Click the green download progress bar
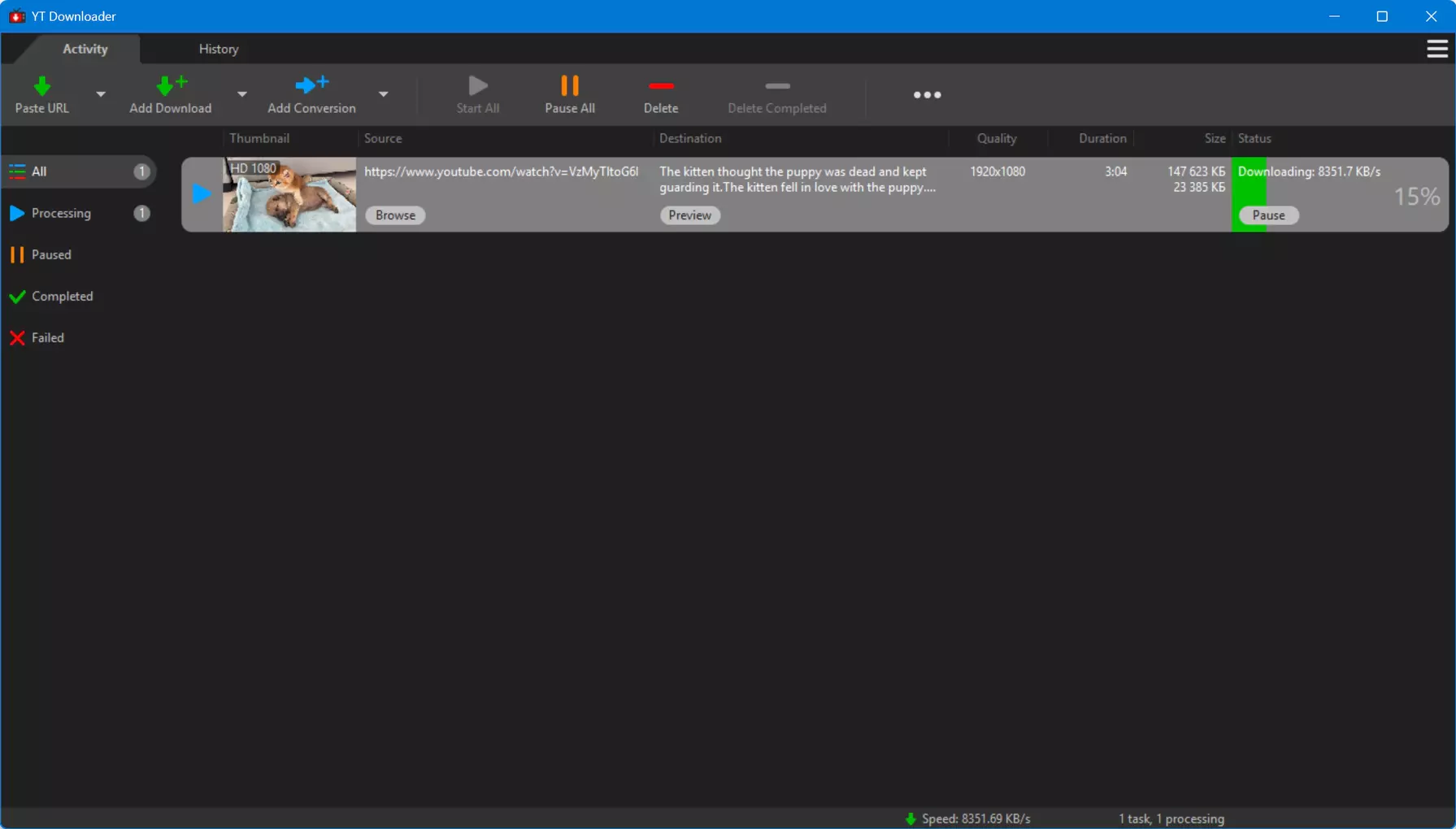This screenshot has width=1456, height=829. point(1249,195)
